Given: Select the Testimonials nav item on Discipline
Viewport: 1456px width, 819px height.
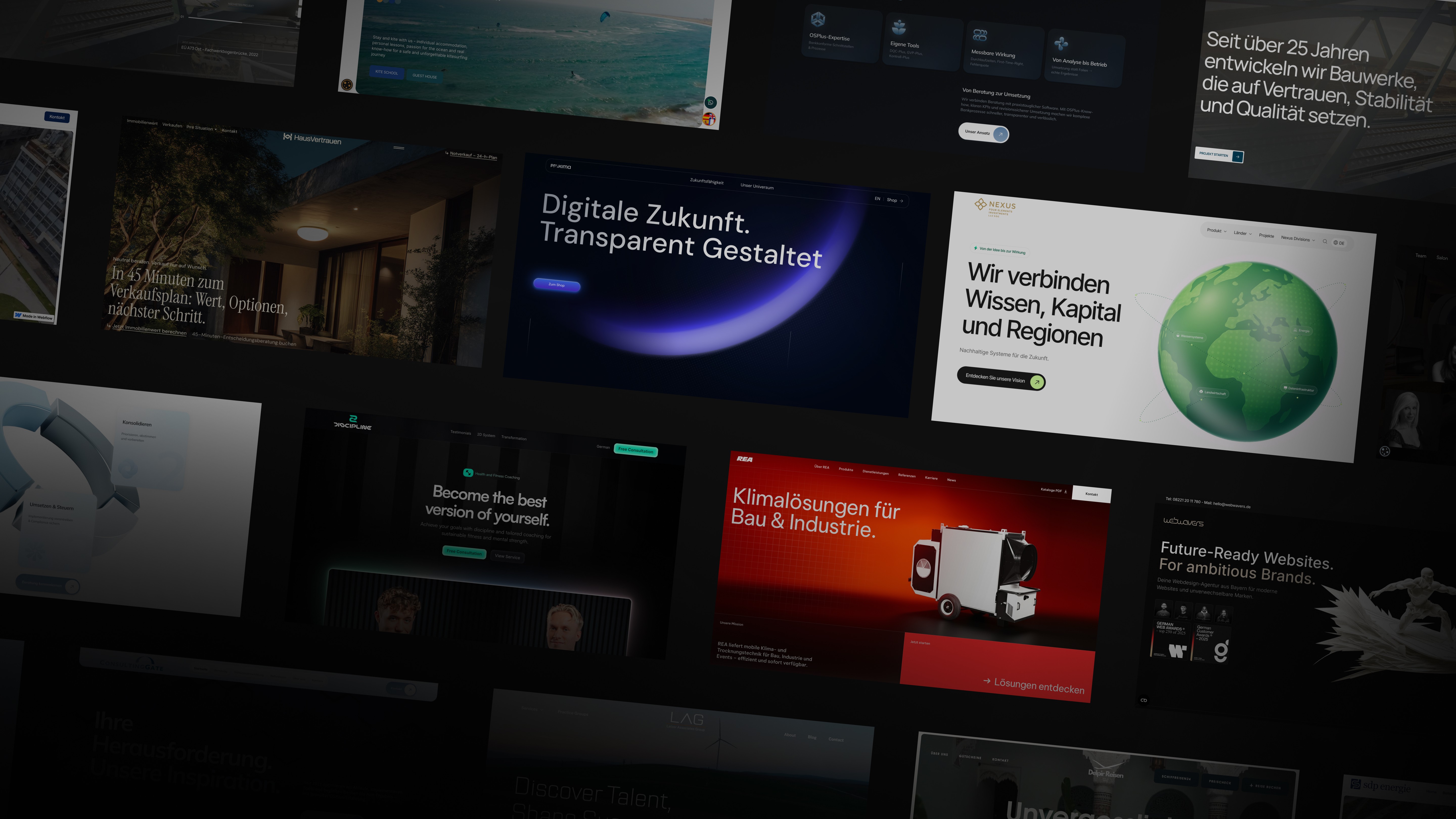Looking at the screenshot, I should tap(460, 433).
